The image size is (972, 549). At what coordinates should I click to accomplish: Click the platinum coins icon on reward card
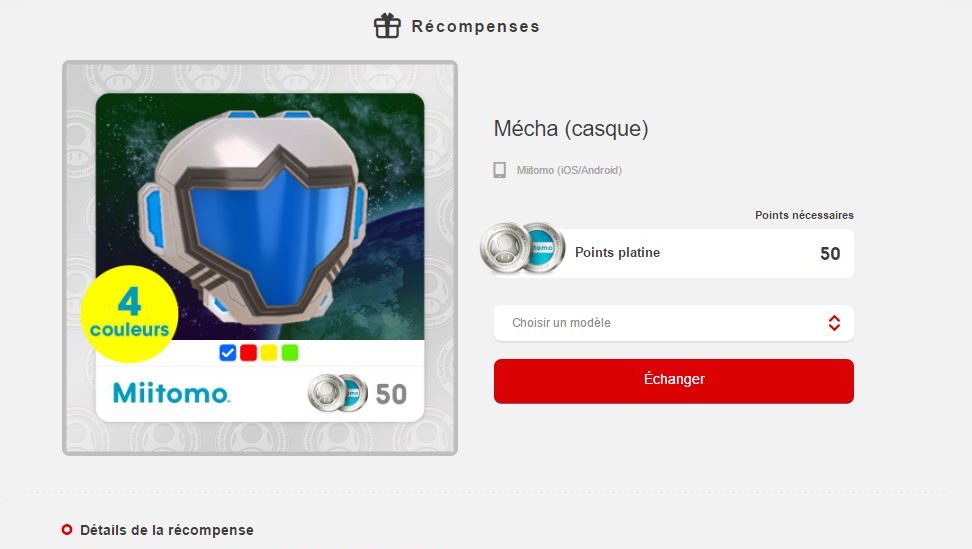[x=337, y=393]
